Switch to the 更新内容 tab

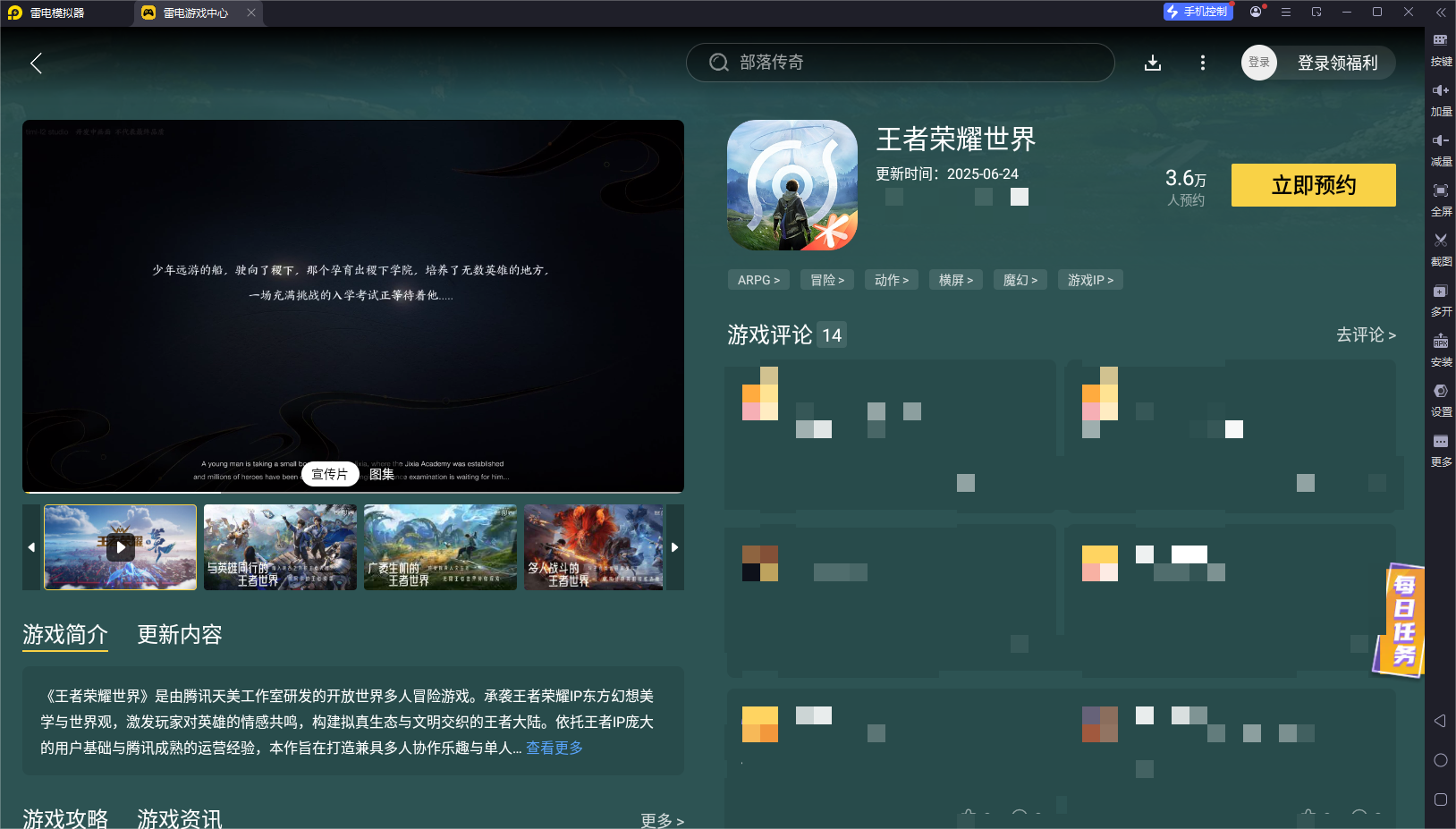coord(181,635)
